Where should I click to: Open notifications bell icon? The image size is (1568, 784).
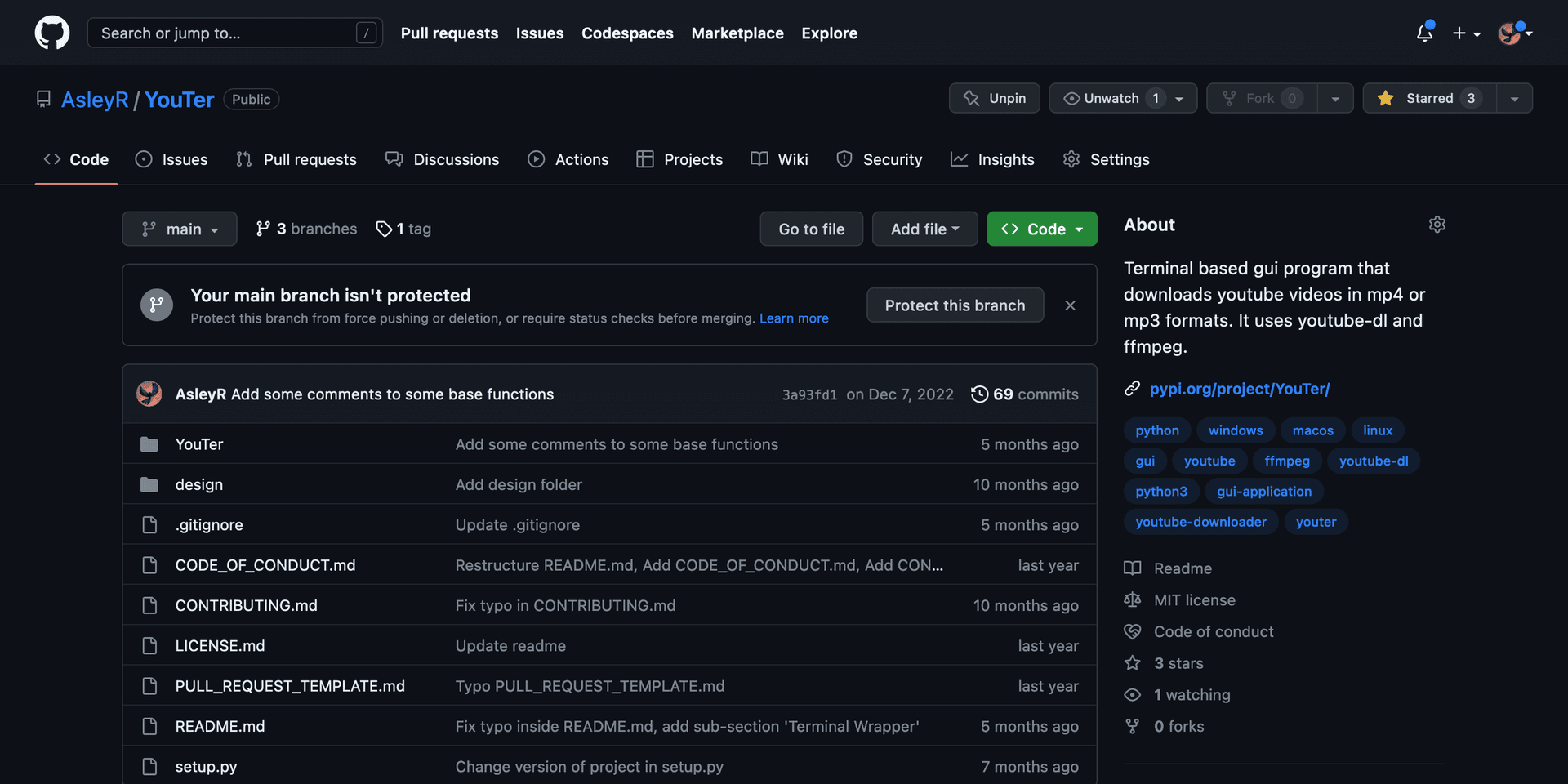pyautogui.click(x=1425, y=33)
